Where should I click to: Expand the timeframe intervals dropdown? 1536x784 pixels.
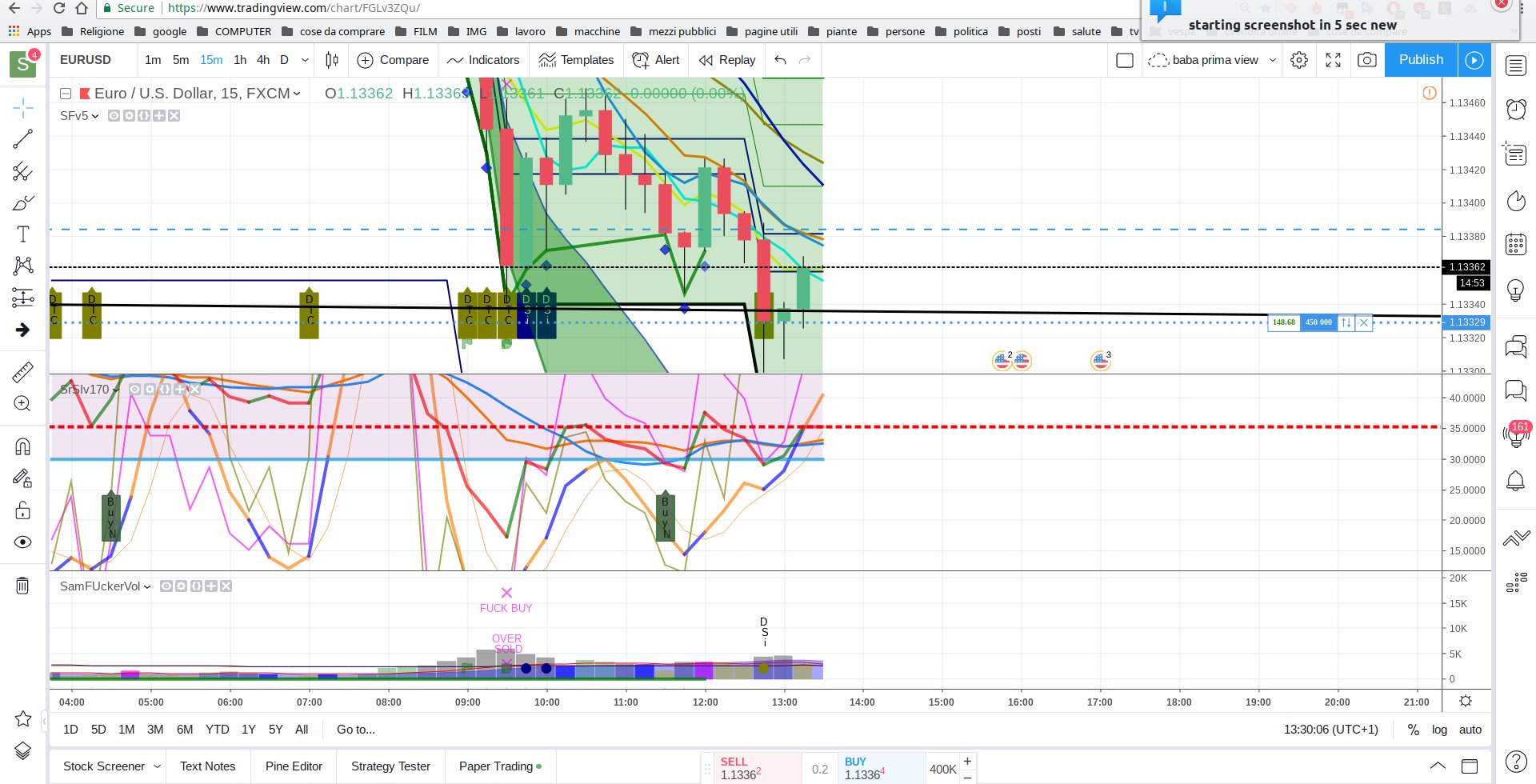point(305,60)
